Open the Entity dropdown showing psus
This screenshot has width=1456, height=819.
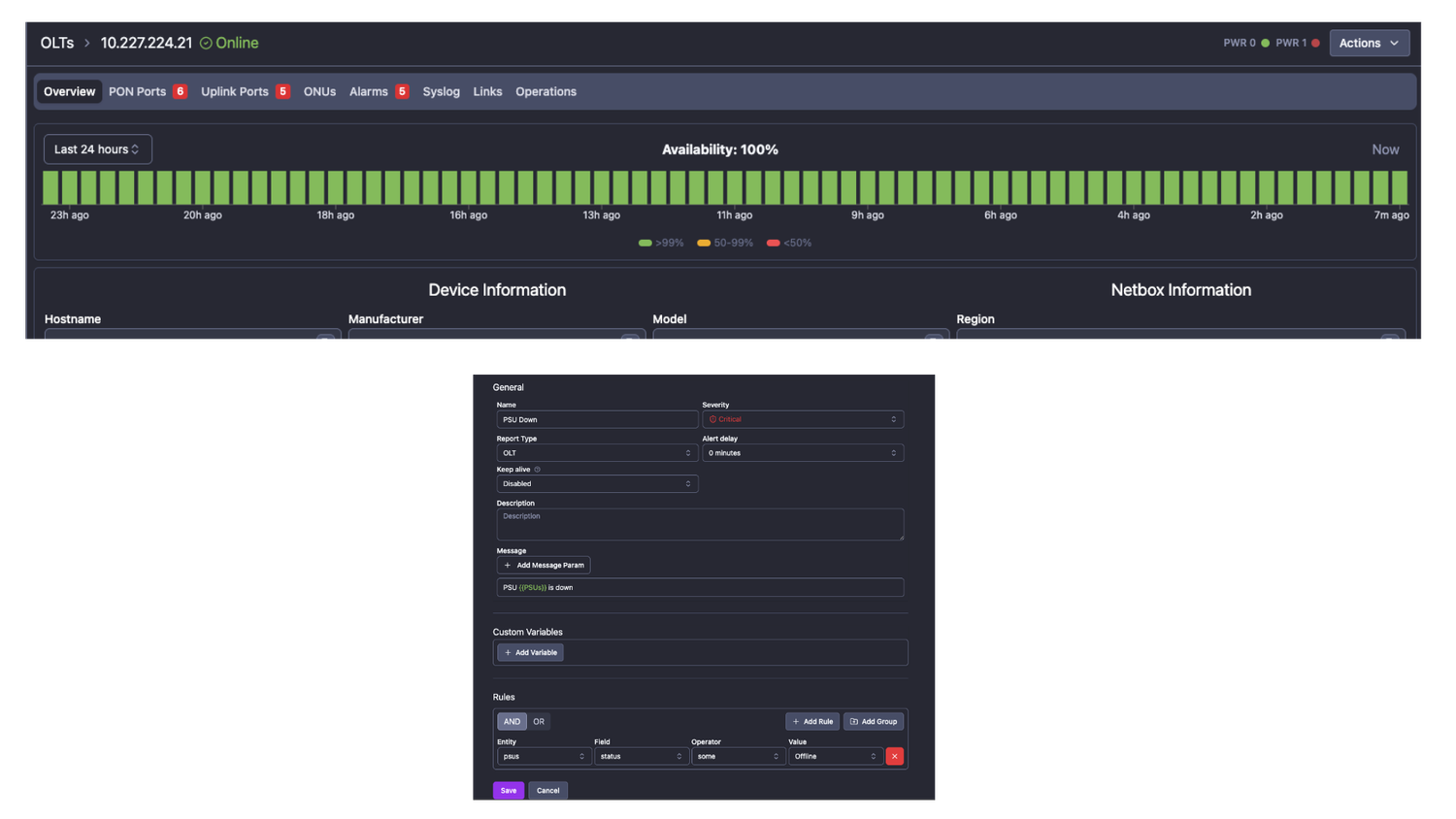click(544, 756)
